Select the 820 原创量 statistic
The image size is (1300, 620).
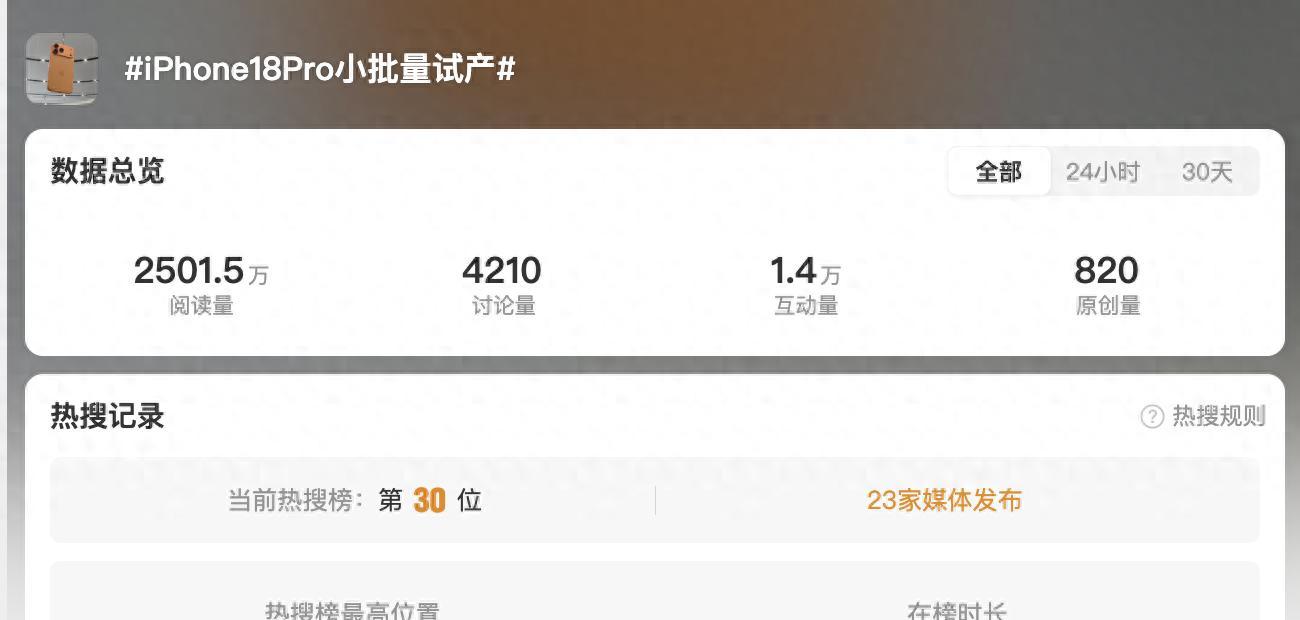pyautogui.click(x=1107, y=285)
